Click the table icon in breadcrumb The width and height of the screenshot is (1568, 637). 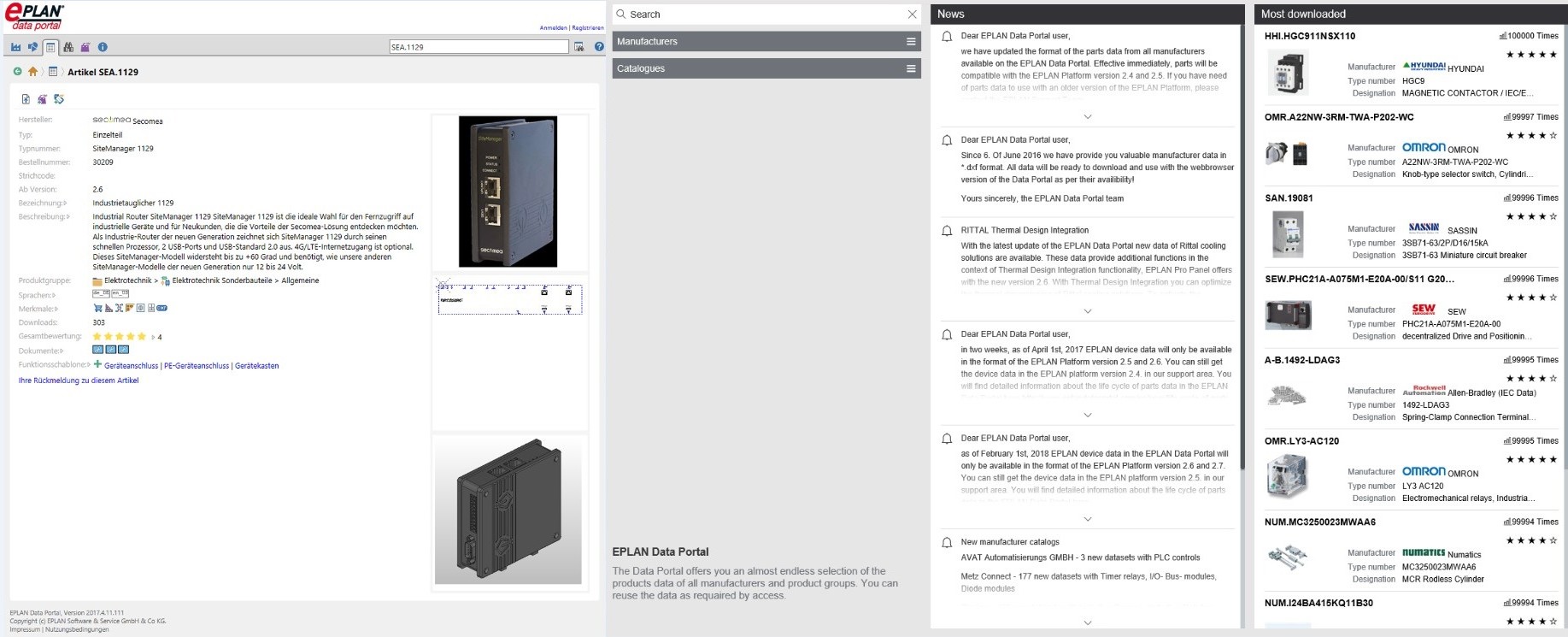53,72
